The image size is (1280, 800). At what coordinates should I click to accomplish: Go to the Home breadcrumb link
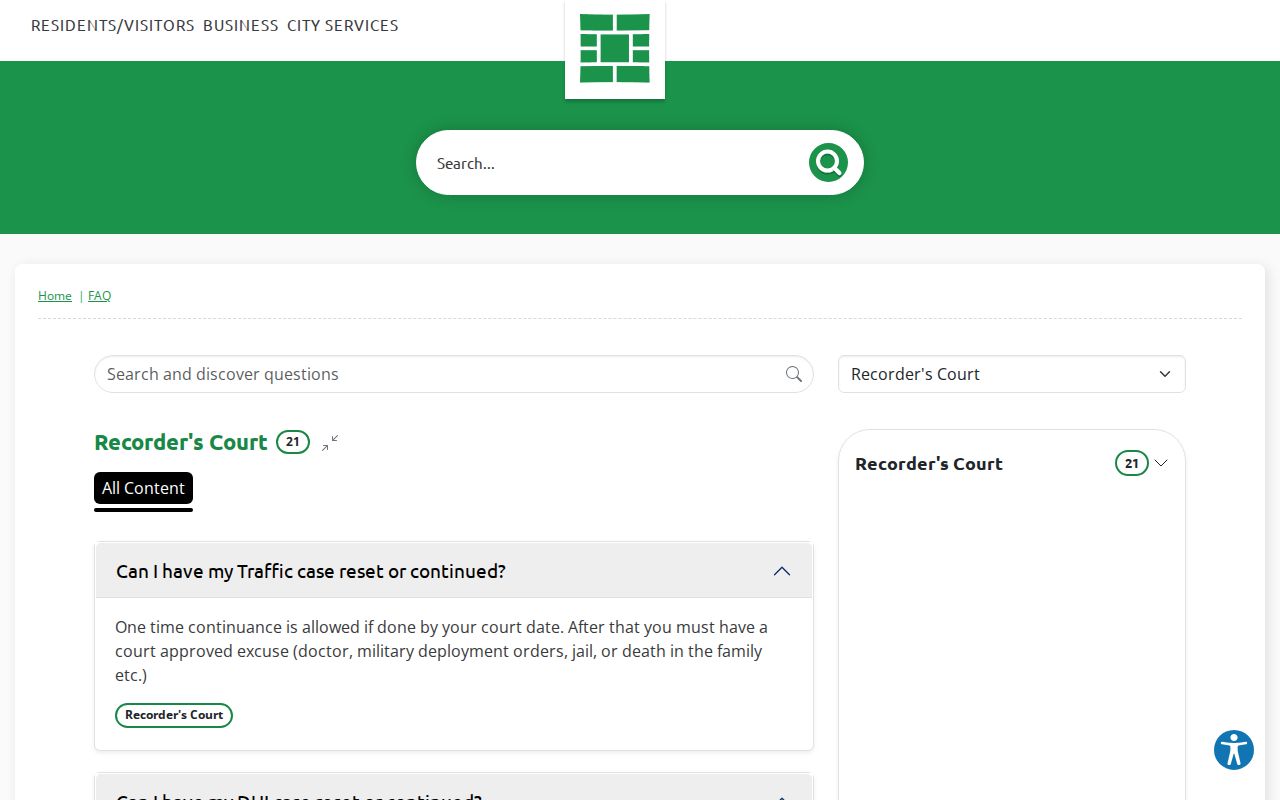click(55, 296)
